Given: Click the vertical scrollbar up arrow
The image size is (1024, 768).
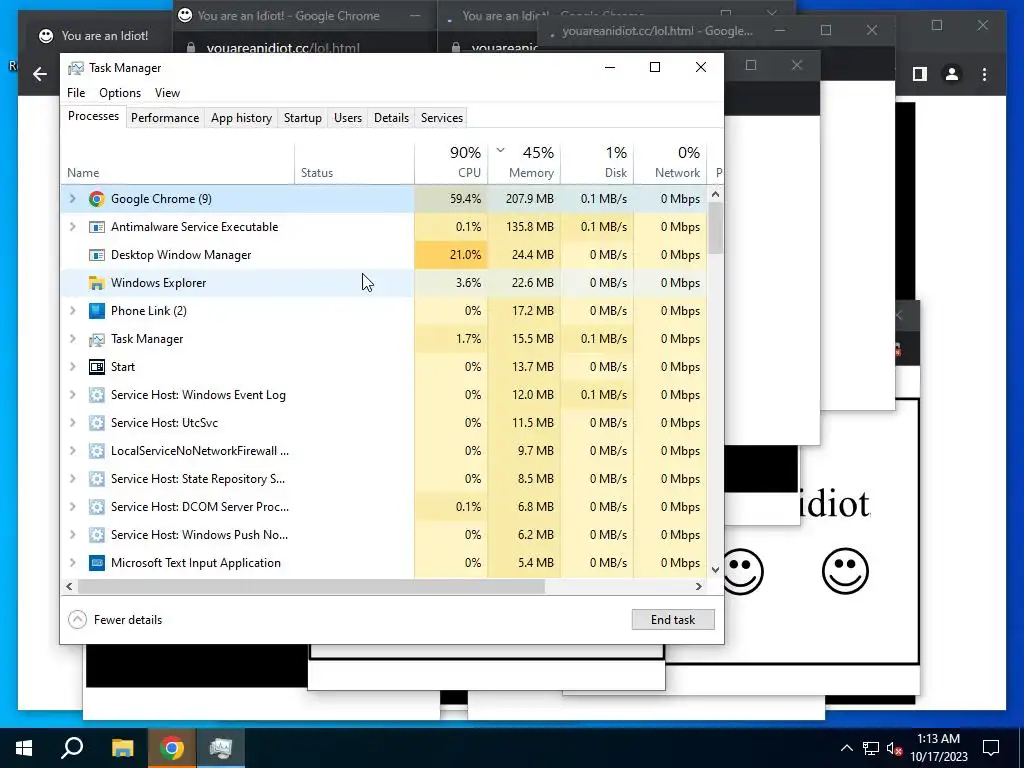Looking at the screenshot, I should (x=715, y=194).
